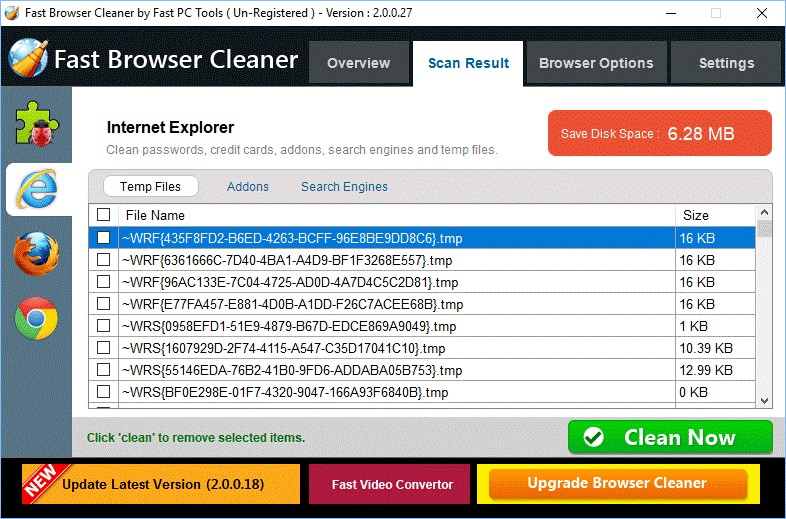Check the box for ~WRF{435F8FD2...} file
This screenshot has height=519, width=786.
pos(103,237)
